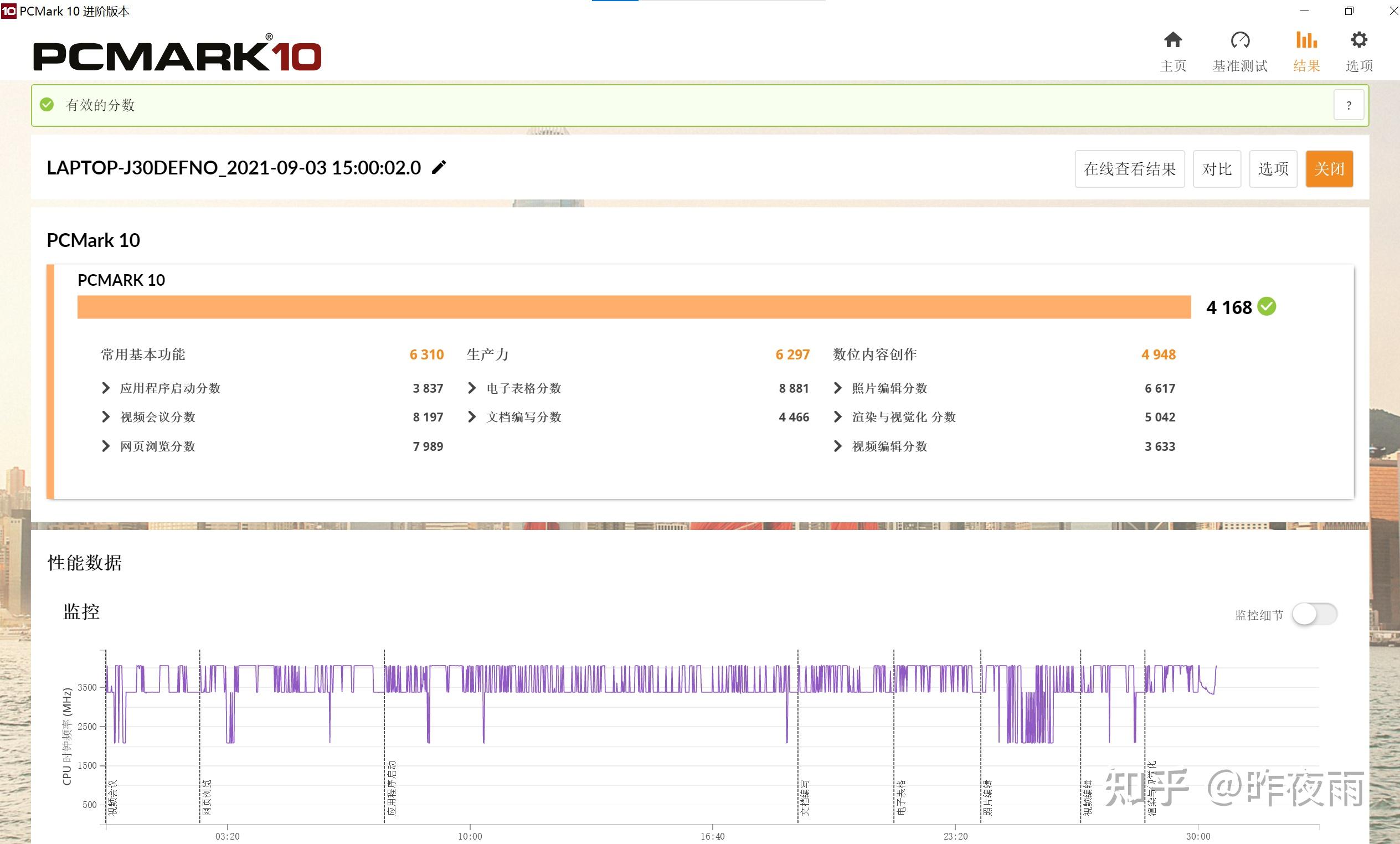1400x844 pixels.
Task: Select the Results (结果) tab
Action: point(1306,52)
